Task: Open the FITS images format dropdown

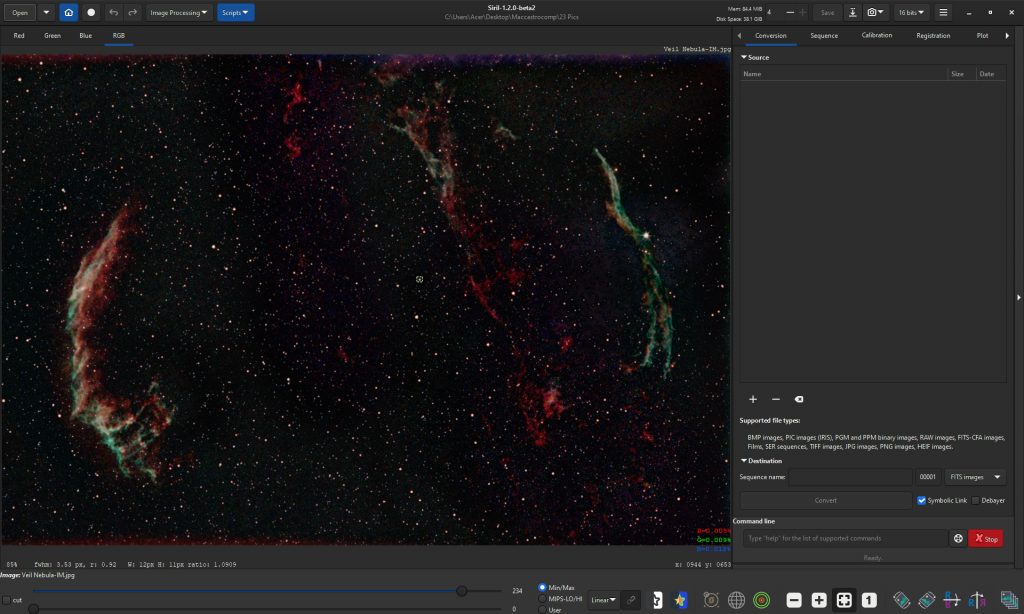Action: click(x=975, y=477)
